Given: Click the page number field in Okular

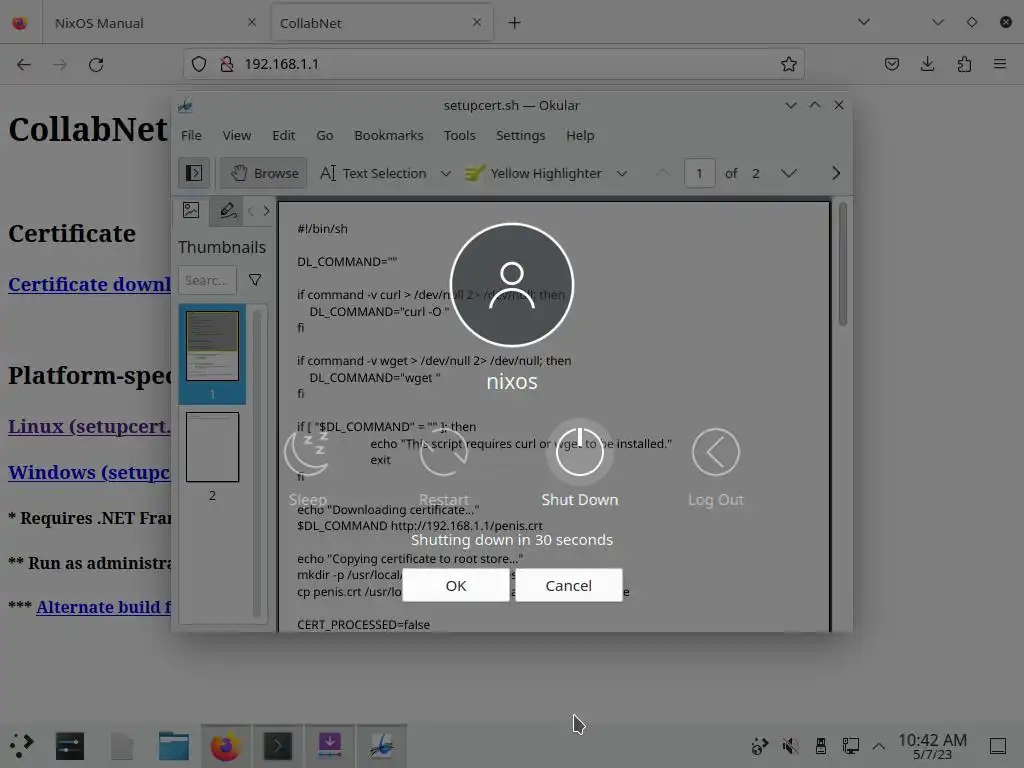Looking at the screenshot, I should coord(699,173).
